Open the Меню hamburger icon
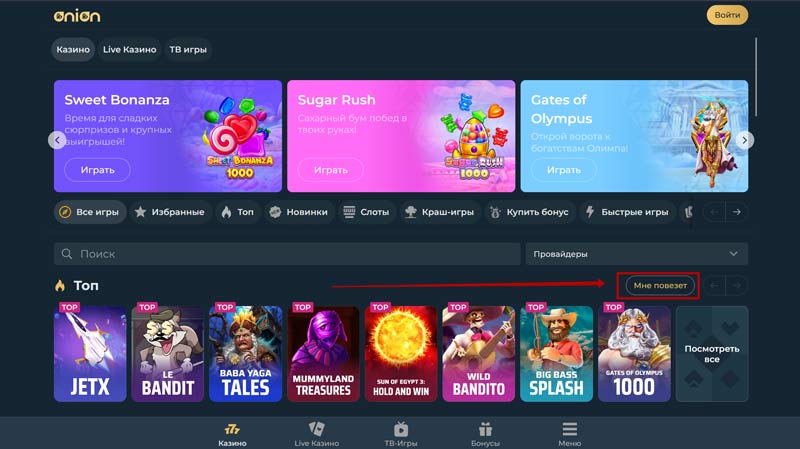This screenshot has width=800, height=449. [x=569, y=429]
